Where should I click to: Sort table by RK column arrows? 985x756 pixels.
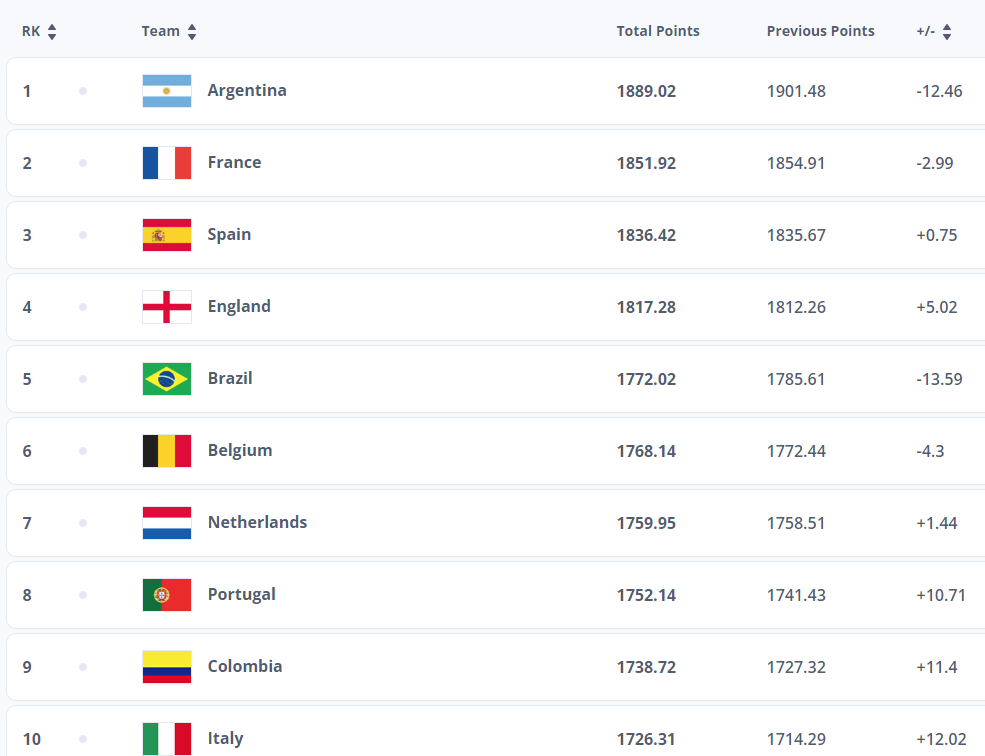click(52, 32)
